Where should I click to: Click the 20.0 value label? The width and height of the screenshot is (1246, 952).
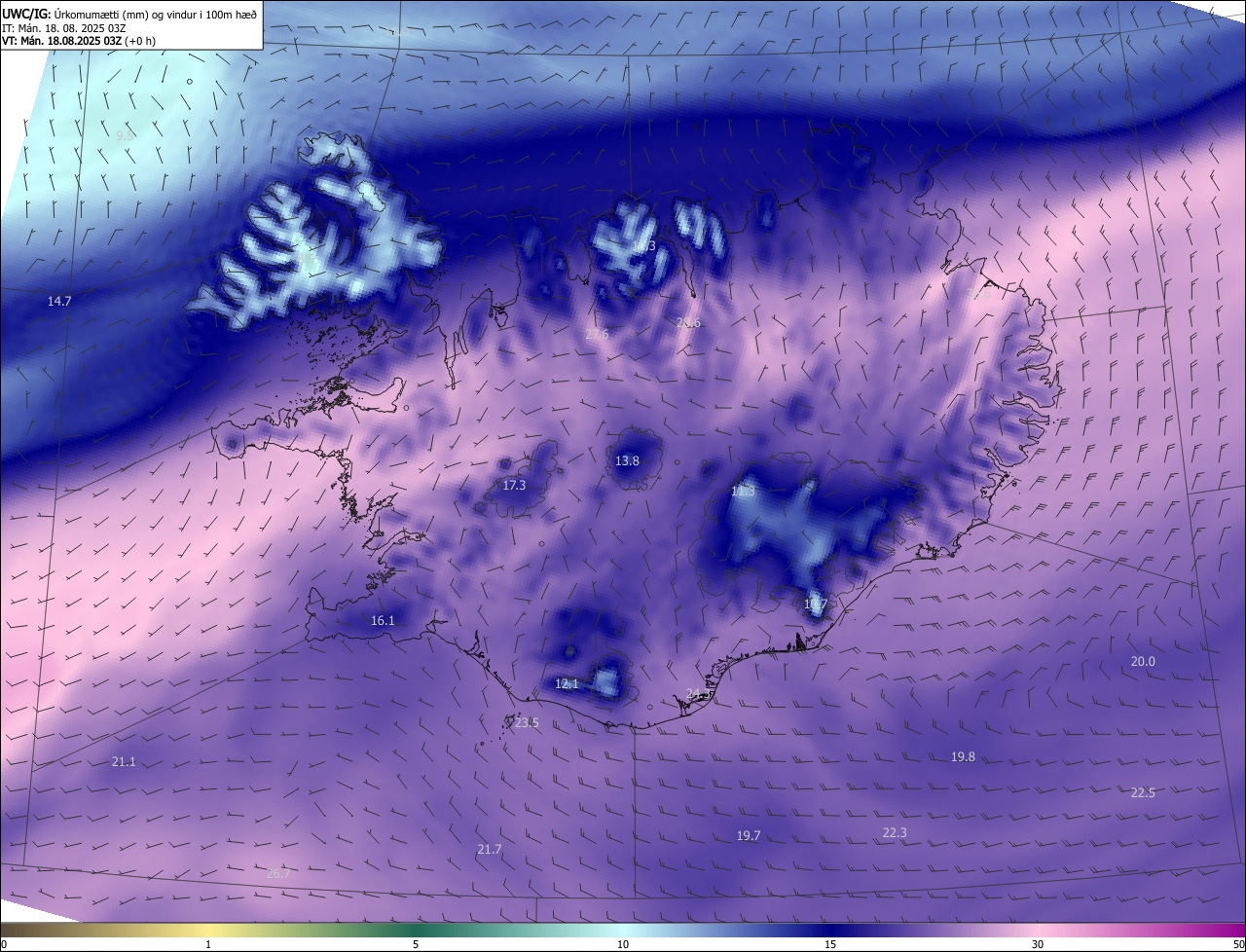[1143, 661]
